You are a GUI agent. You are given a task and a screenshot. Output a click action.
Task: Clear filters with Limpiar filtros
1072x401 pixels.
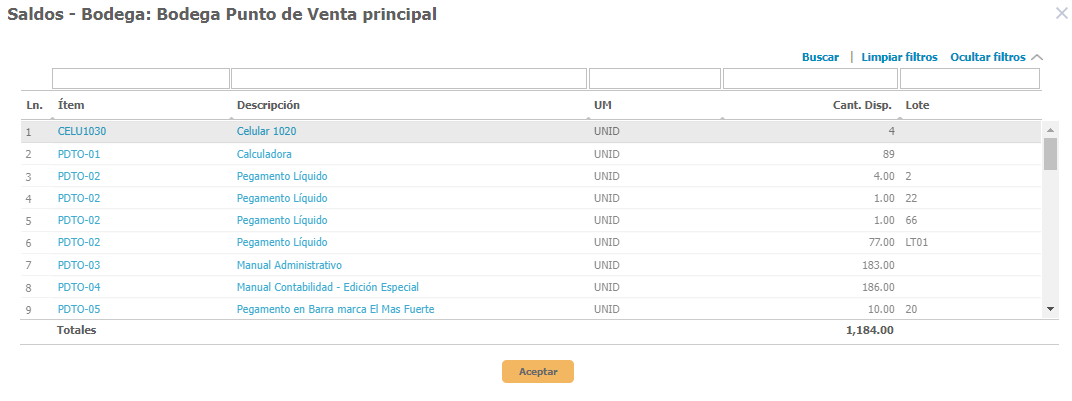(x=899, y=58)
